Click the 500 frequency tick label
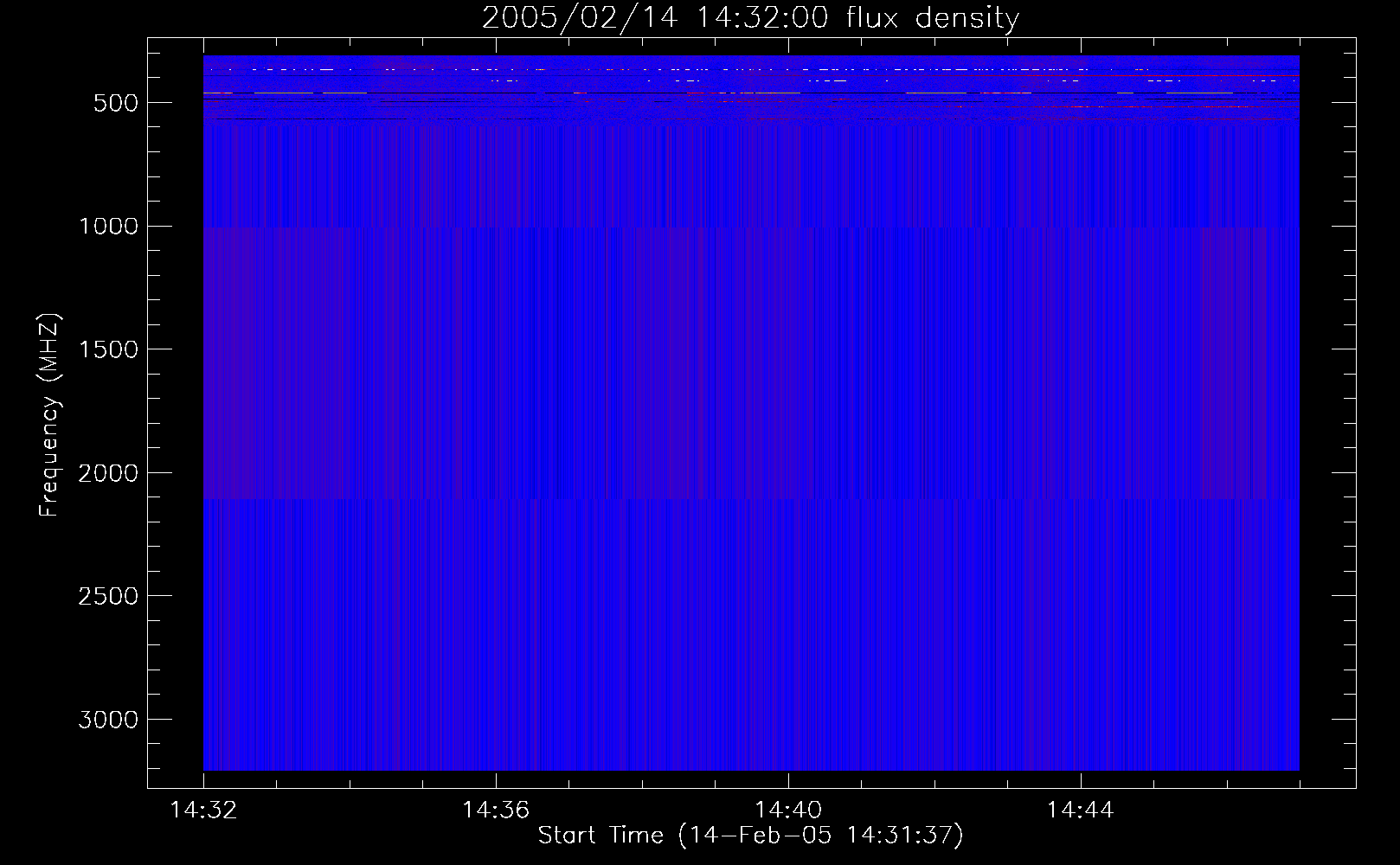 tap(116, 103)
